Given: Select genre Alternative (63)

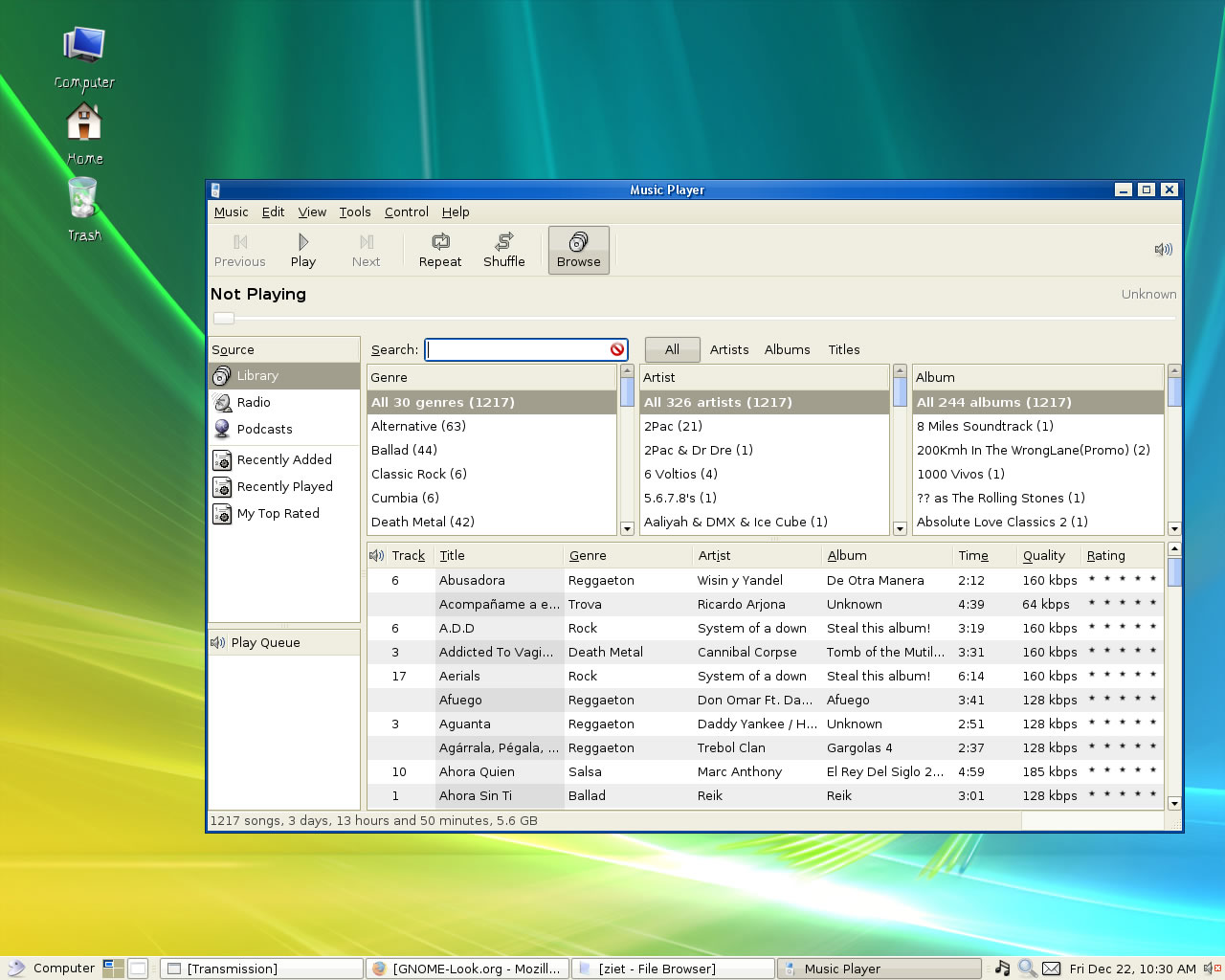Looking at the screenshot, I should 492,426.
